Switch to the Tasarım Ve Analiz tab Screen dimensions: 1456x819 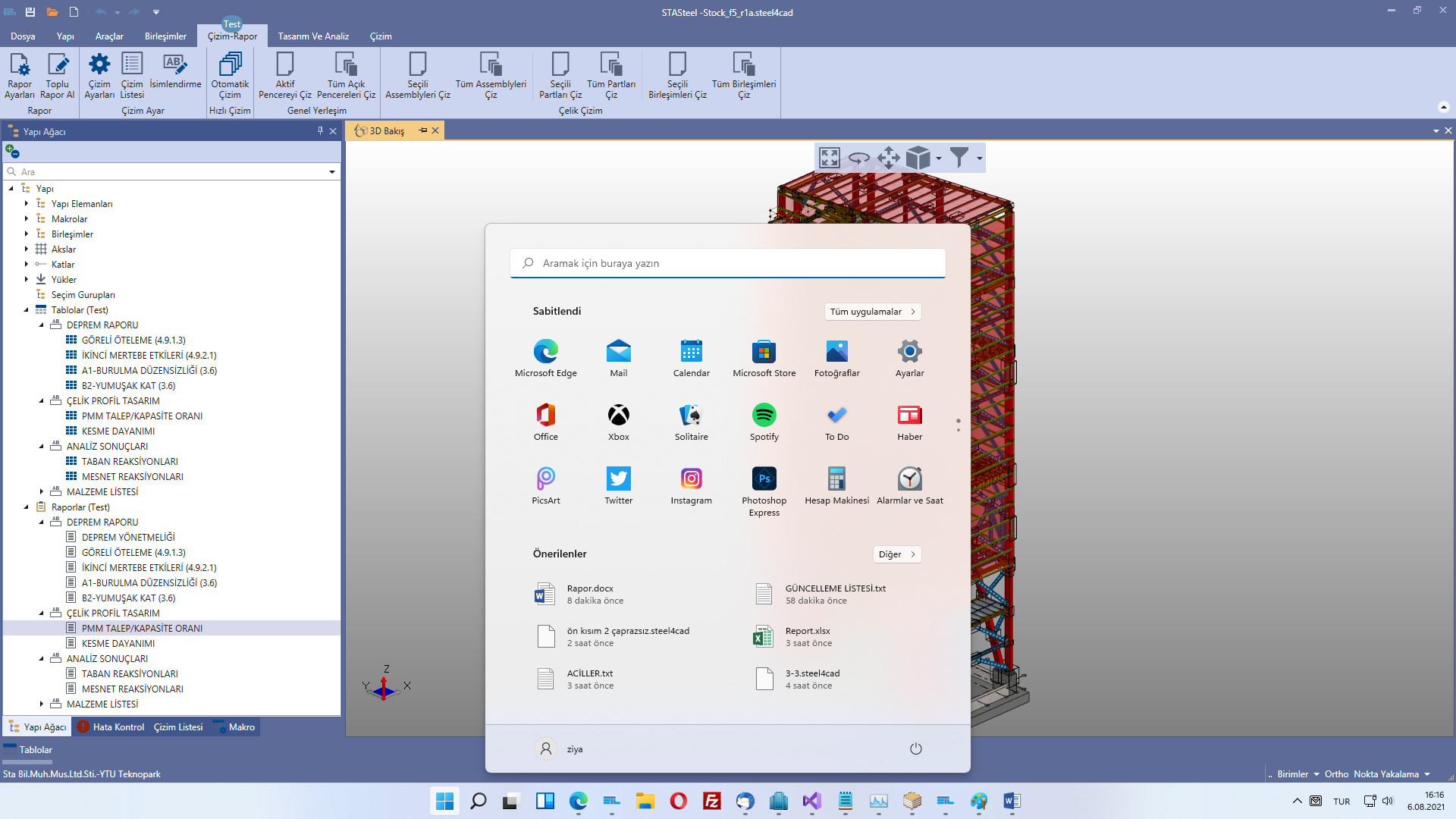(313, 36)
